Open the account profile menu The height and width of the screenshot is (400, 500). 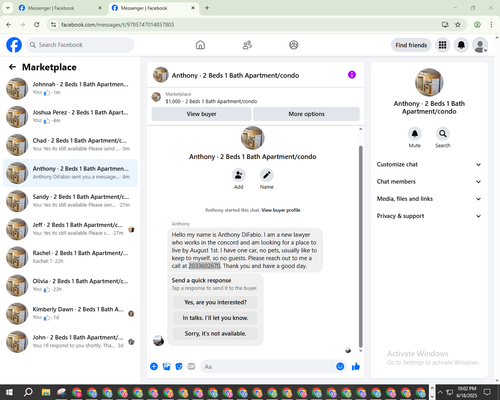[x=480, y=45]
